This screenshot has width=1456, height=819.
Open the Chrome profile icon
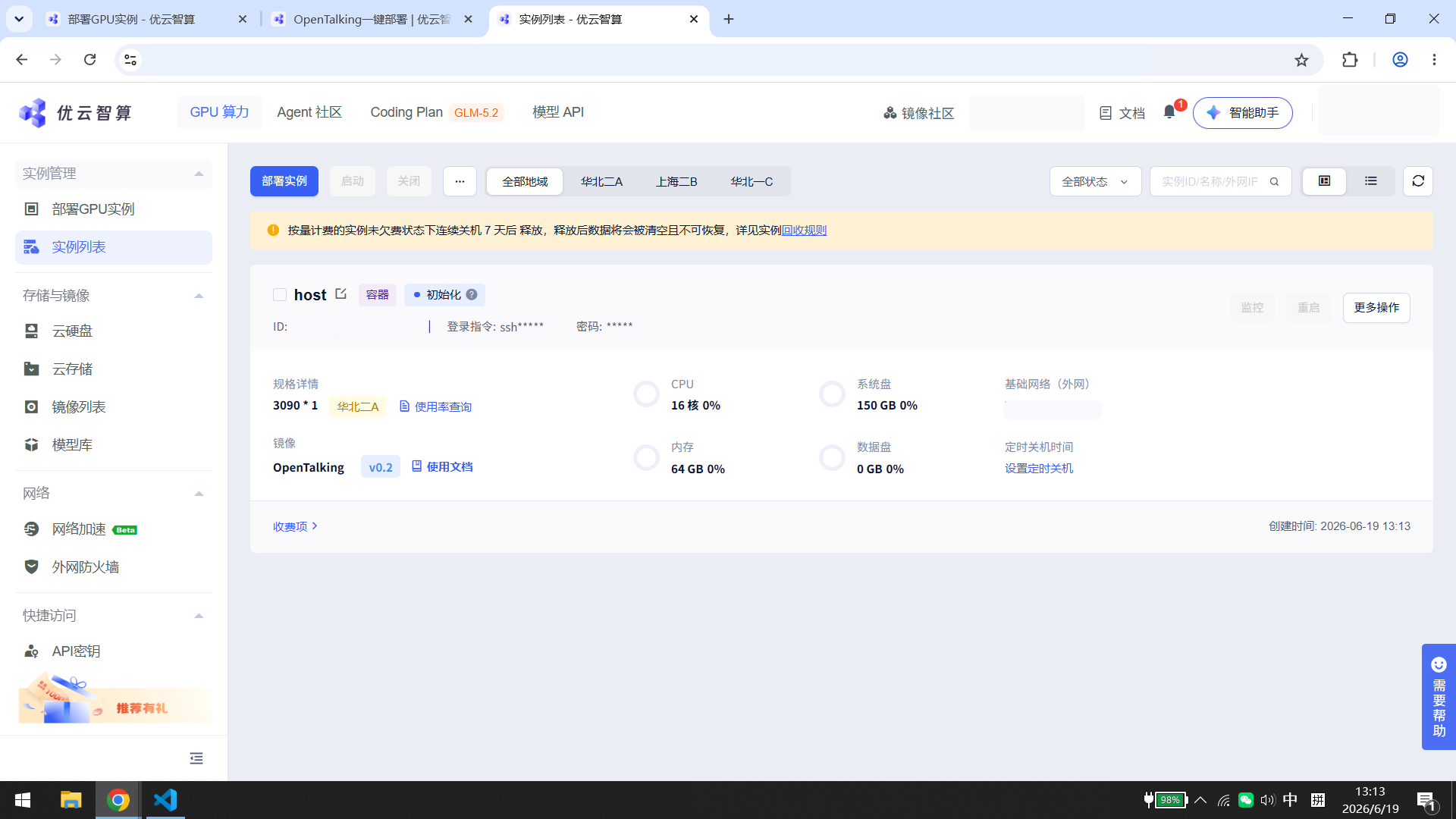[1400, 60]
